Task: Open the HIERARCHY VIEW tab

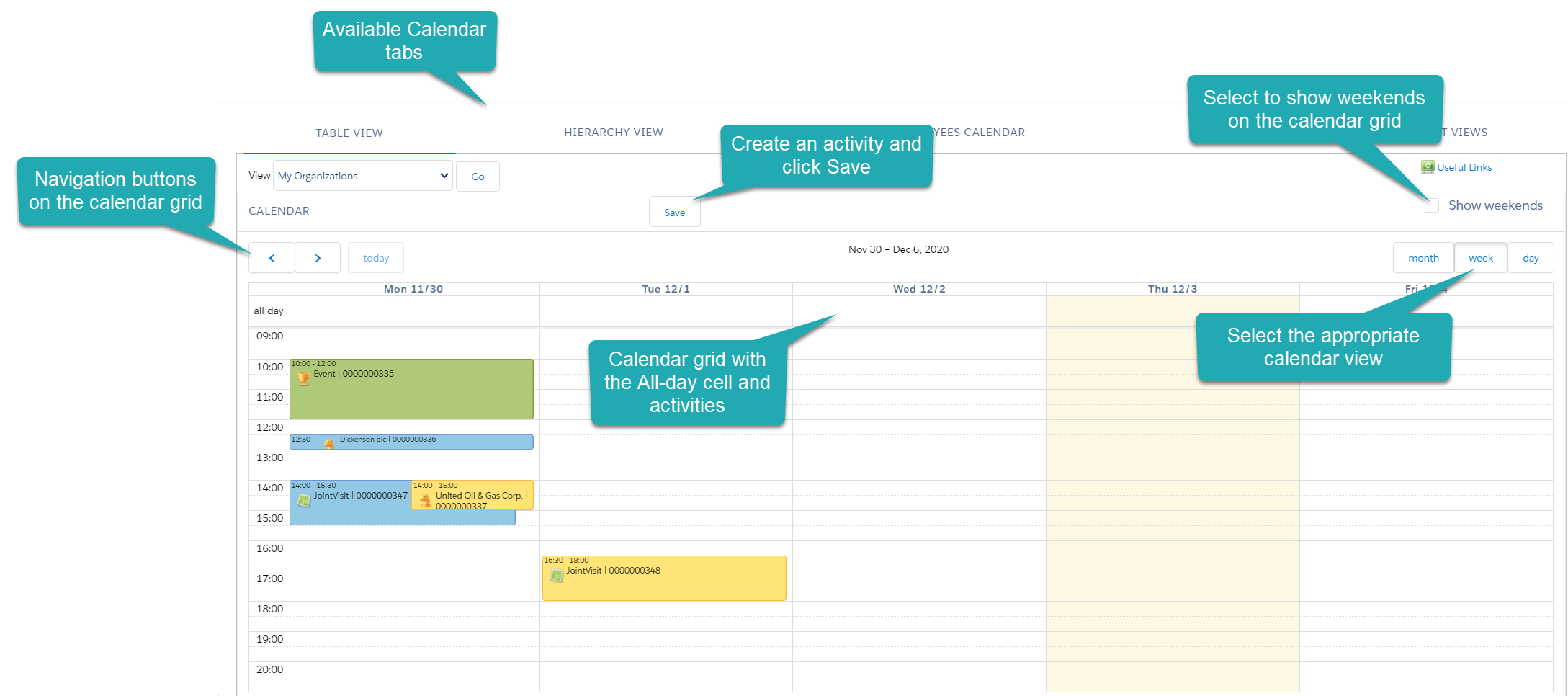Action: coord(614,132)
